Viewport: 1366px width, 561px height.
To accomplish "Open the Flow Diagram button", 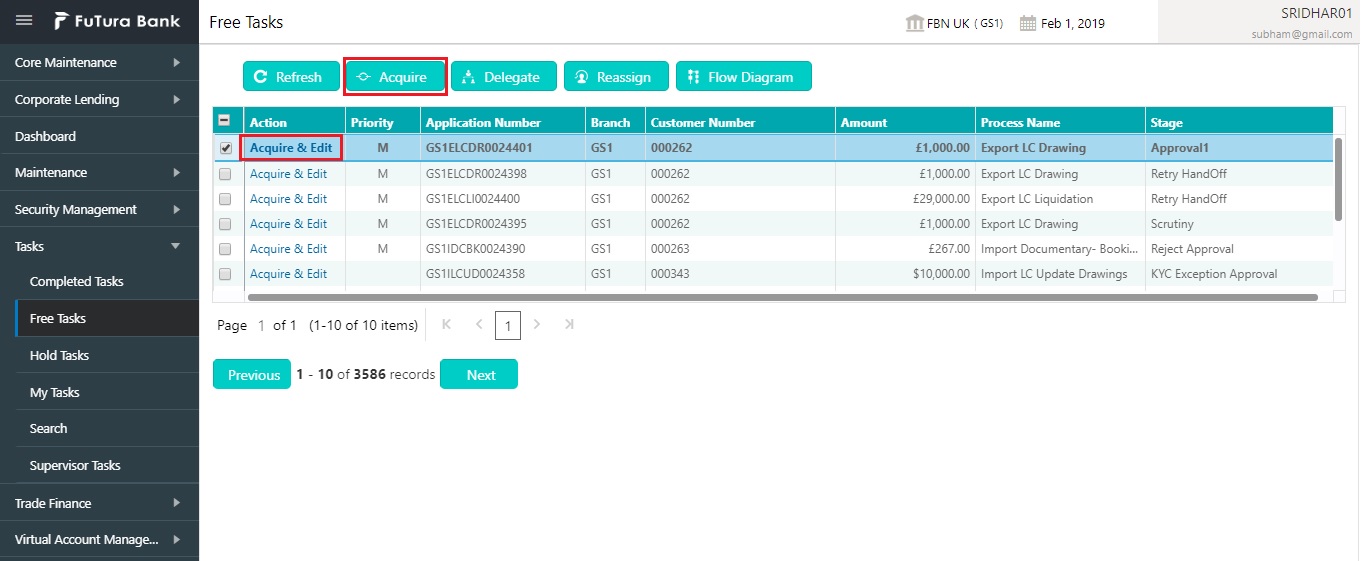I will (x=744, y=77).
